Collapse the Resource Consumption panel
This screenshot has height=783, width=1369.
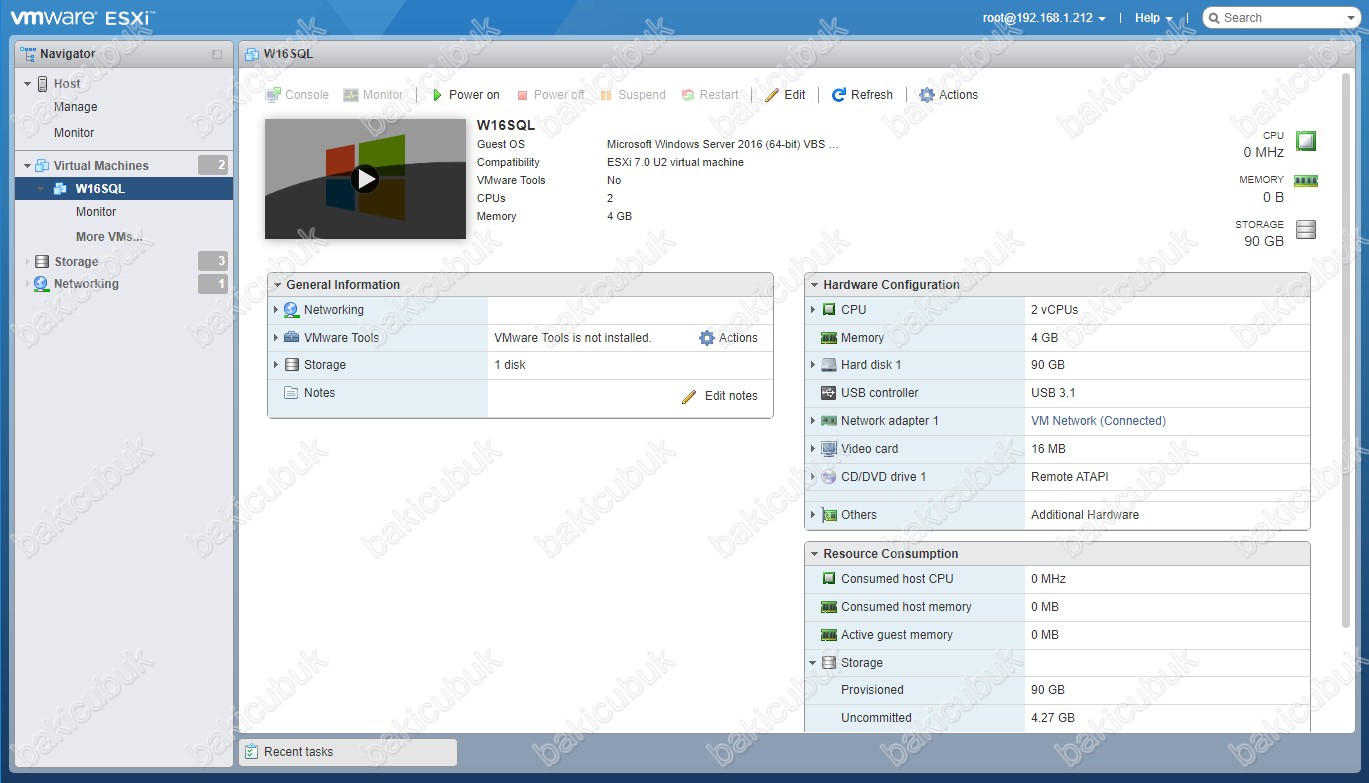tap(814, 554)
